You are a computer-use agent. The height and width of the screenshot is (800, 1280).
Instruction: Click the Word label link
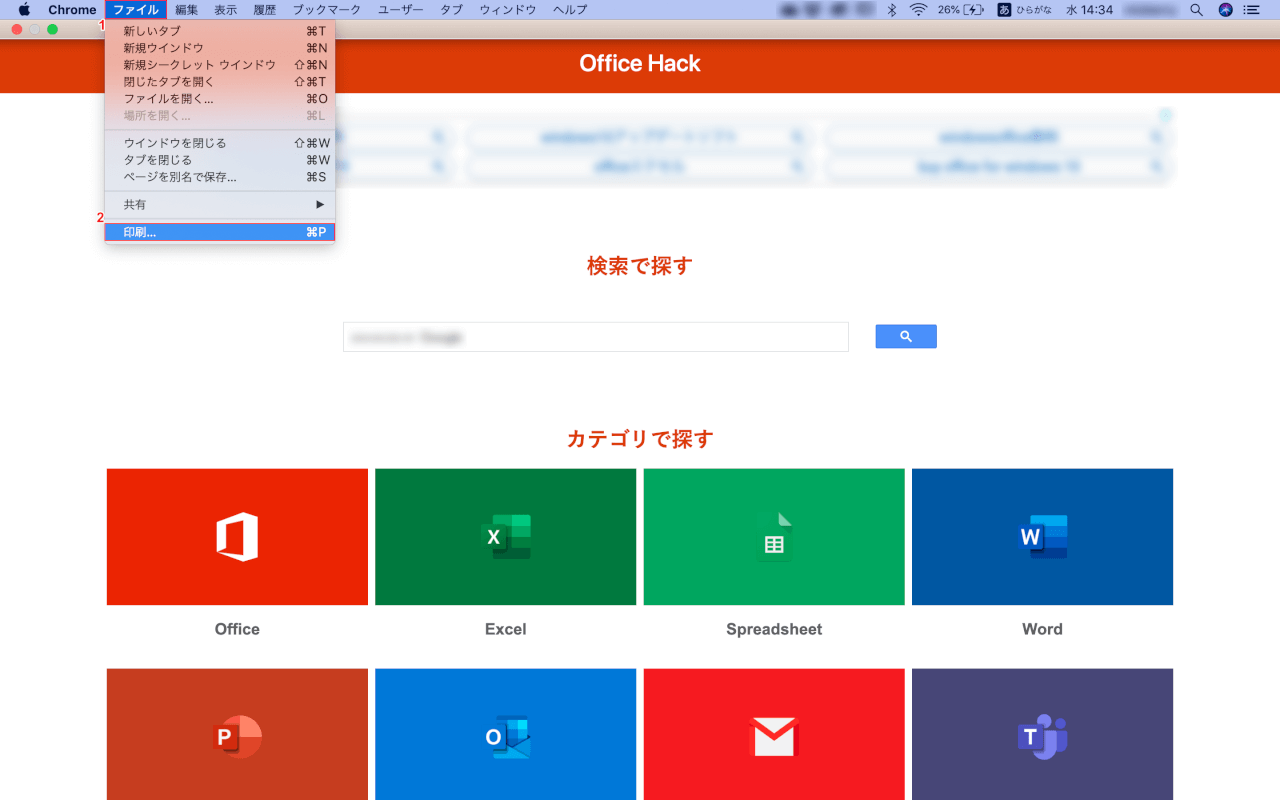[1042, 629]
